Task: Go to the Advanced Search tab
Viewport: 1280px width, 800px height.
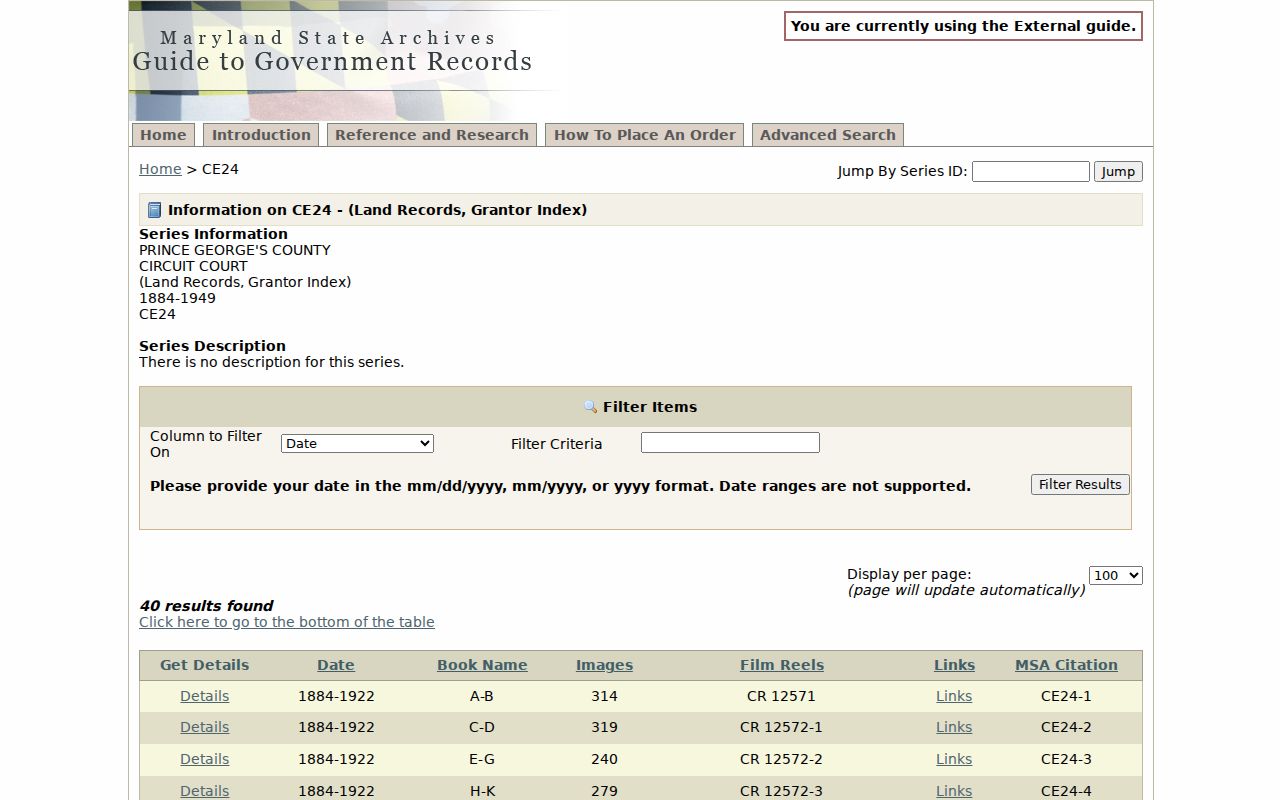Action: 828,135
